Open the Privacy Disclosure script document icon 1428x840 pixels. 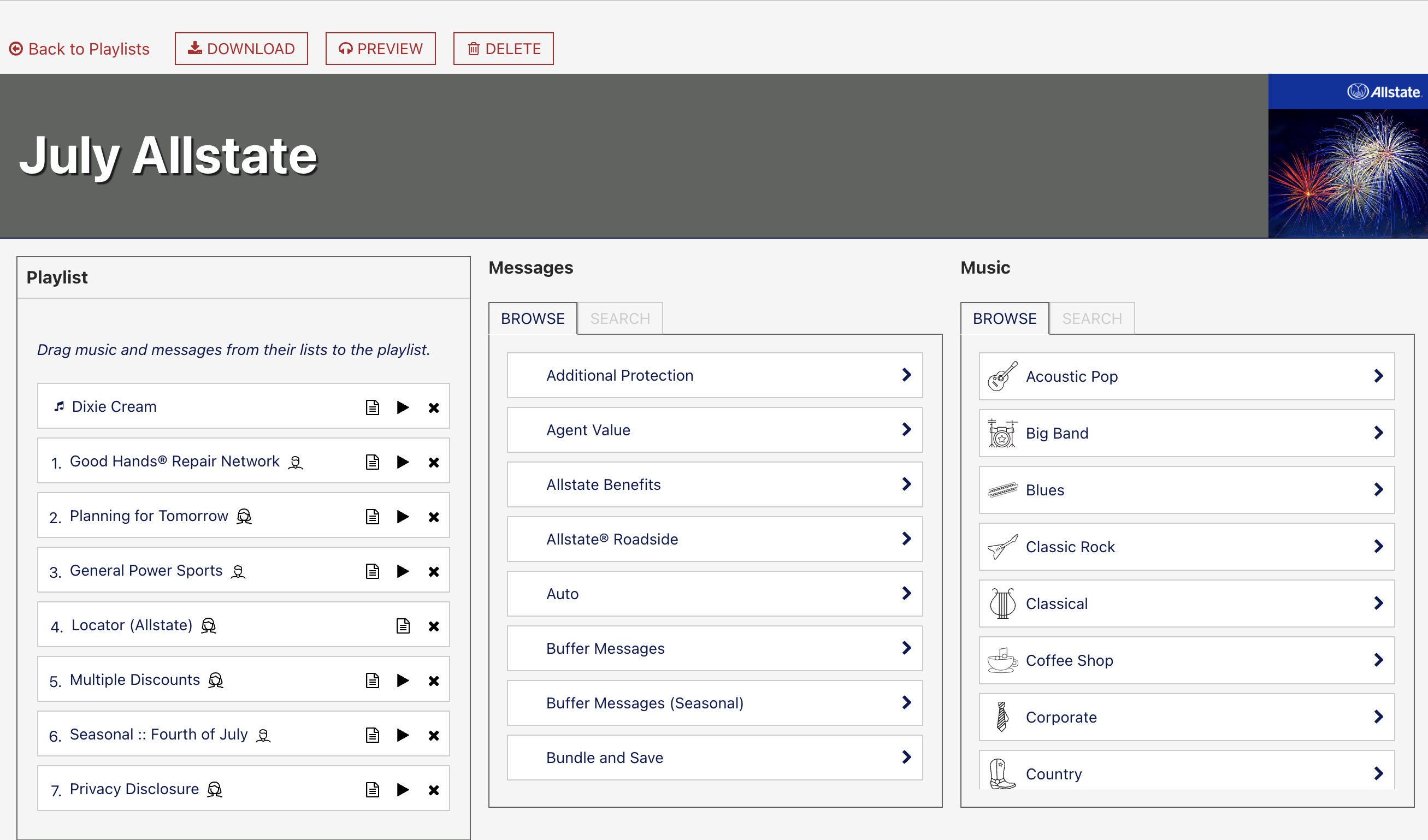373,790
